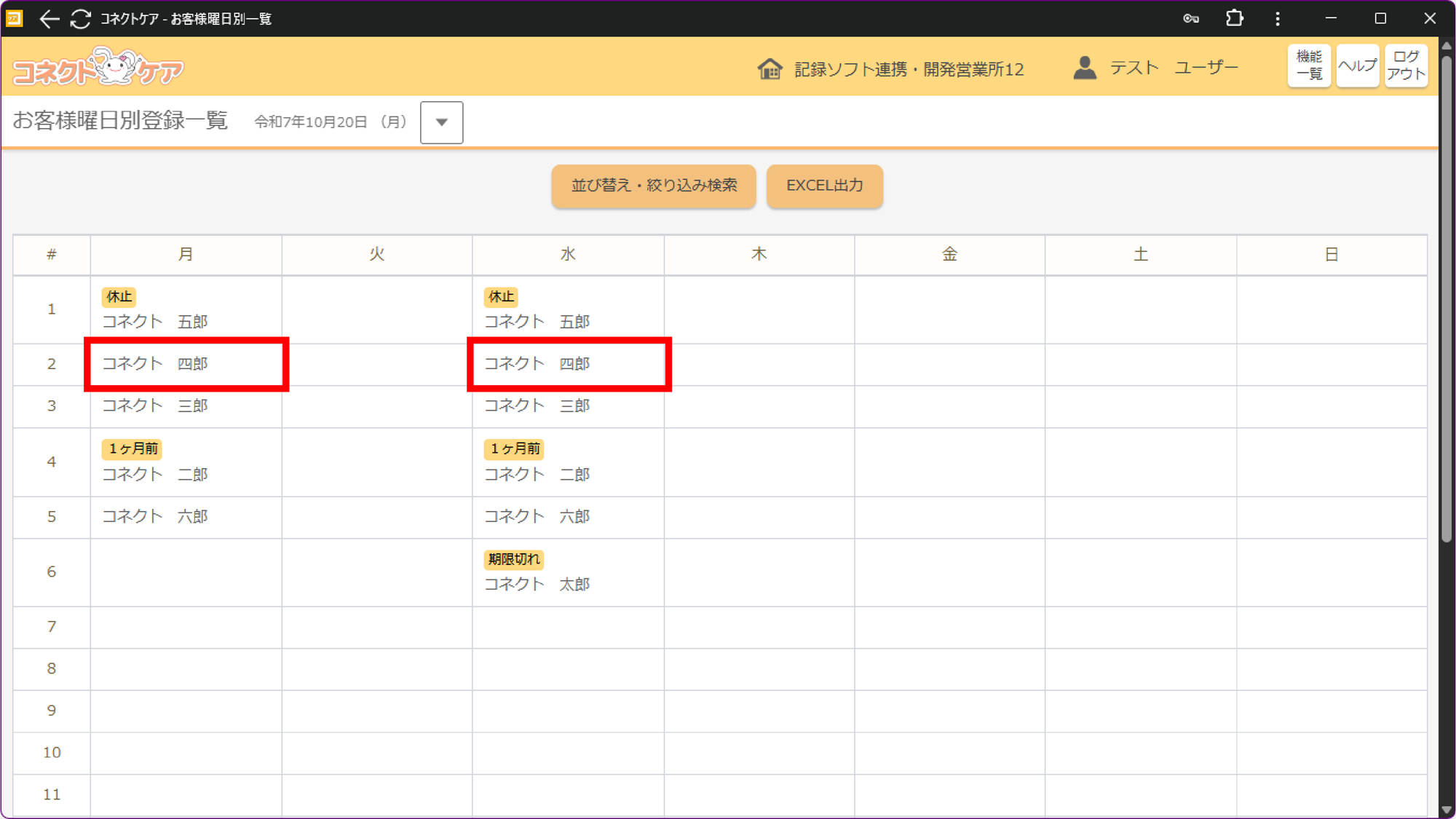The height and width of the screenshot is (819, 1456).
Task: Click the password key icon
Action: click(1191, 19)
